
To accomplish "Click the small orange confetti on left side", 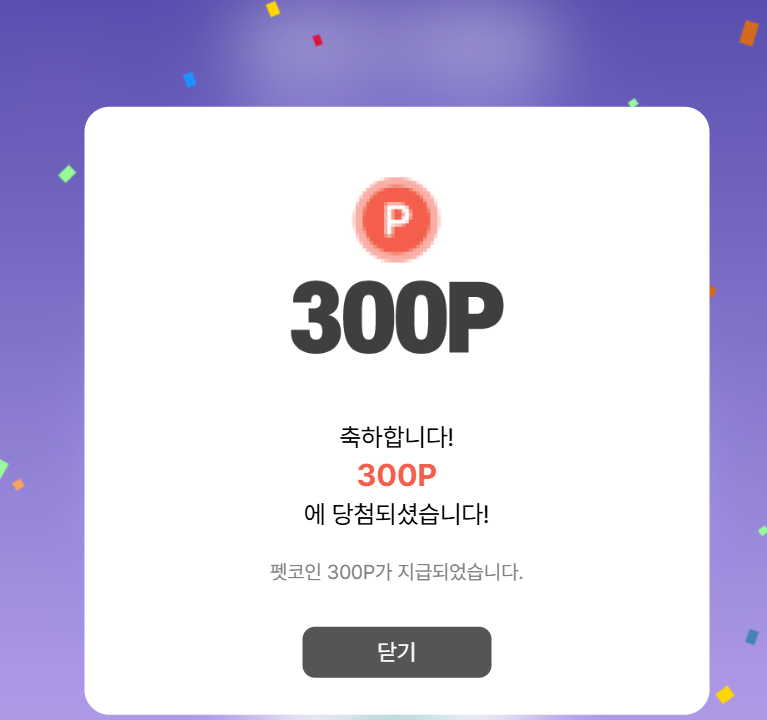I will pos(18,484).
